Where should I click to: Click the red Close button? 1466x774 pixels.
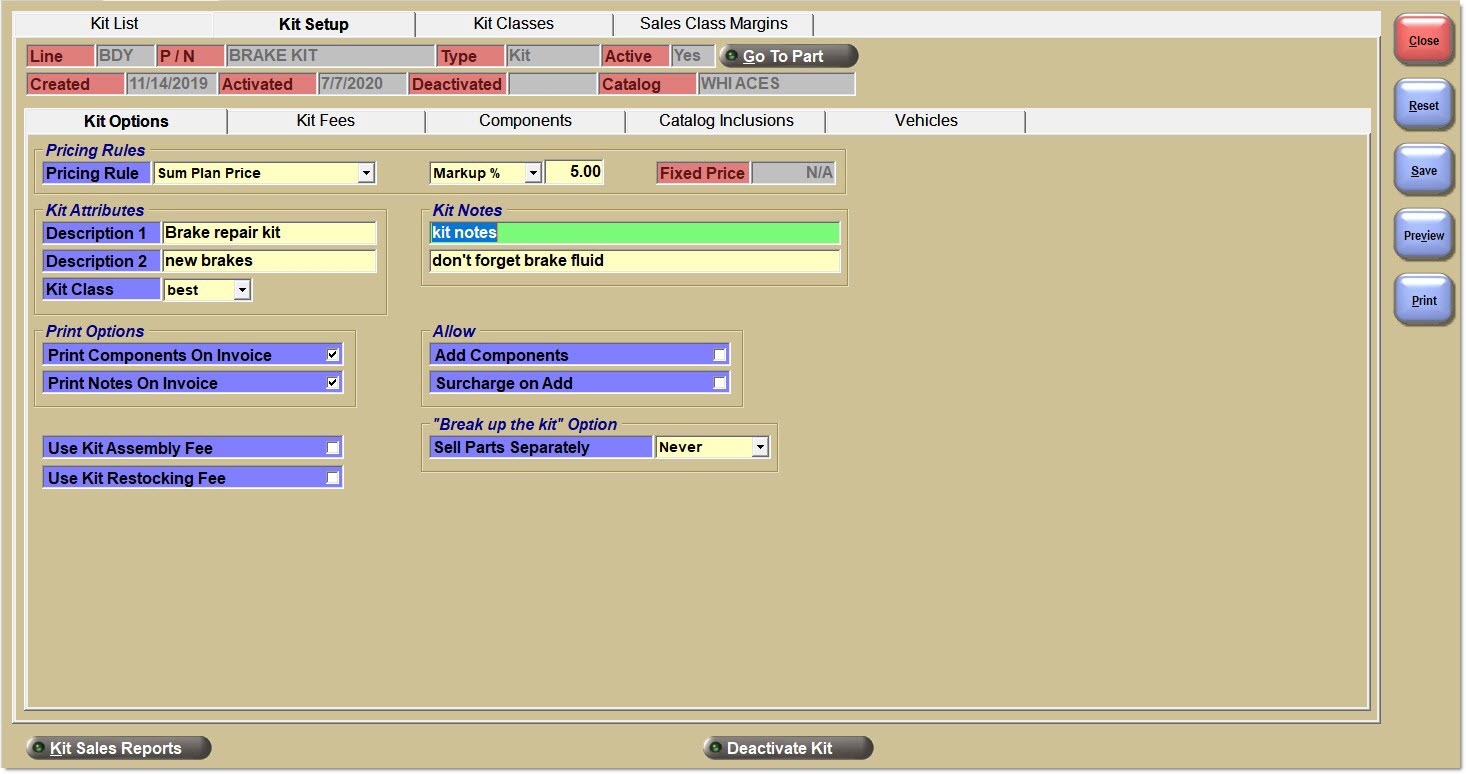(1423, 41)
